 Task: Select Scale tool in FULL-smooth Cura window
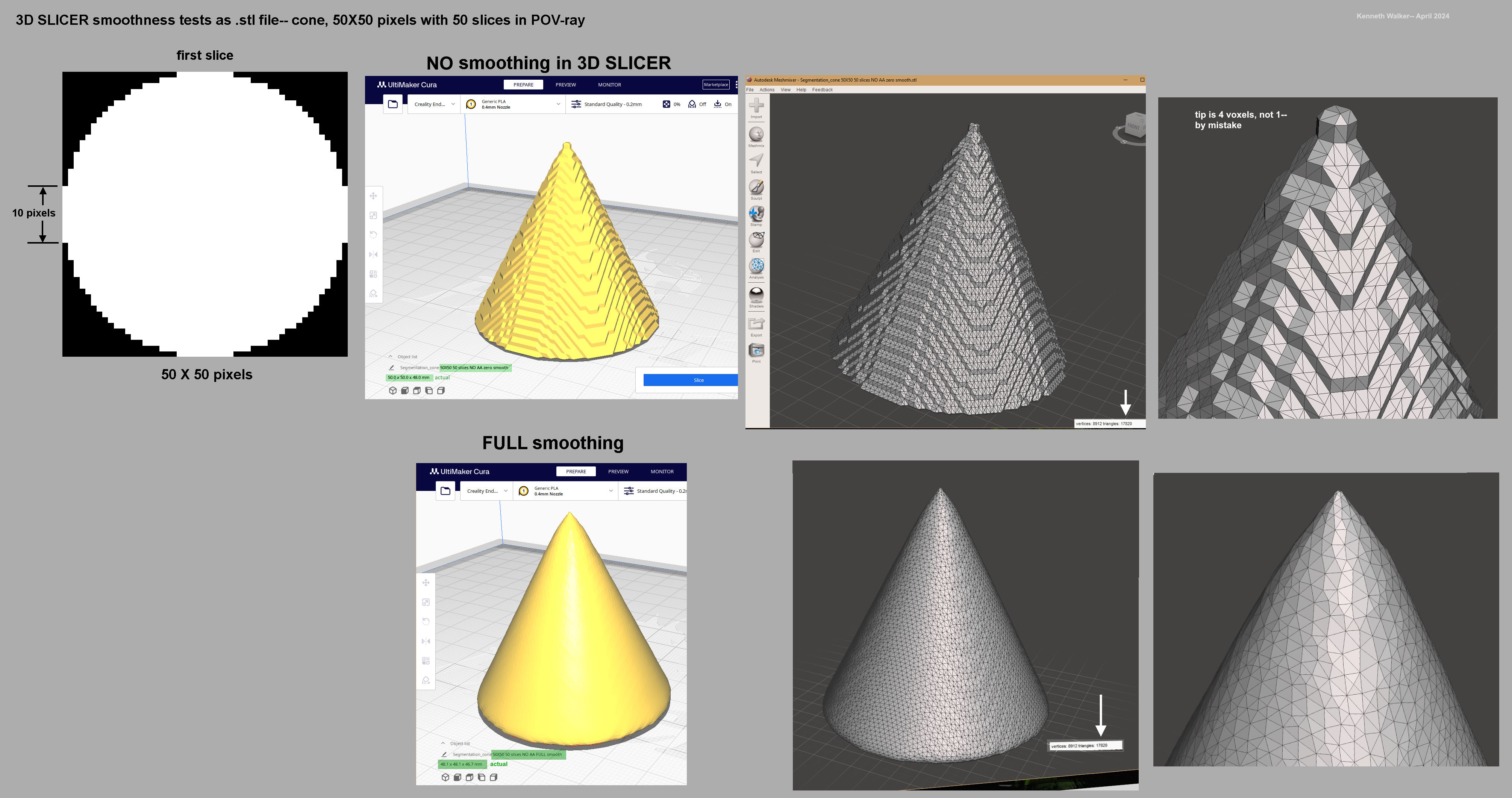click(426, 602)
